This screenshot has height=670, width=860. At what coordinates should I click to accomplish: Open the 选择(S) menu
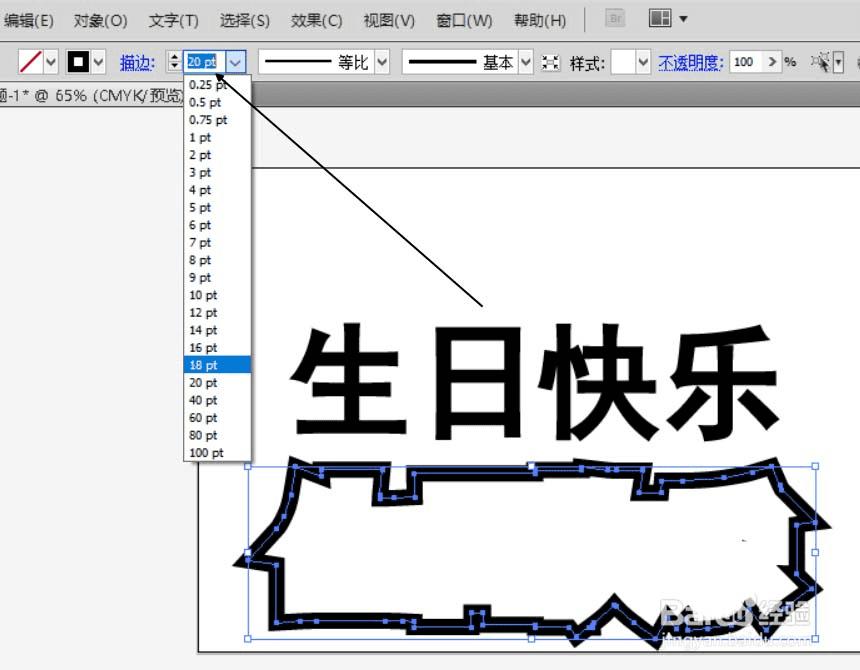(245, 21)
